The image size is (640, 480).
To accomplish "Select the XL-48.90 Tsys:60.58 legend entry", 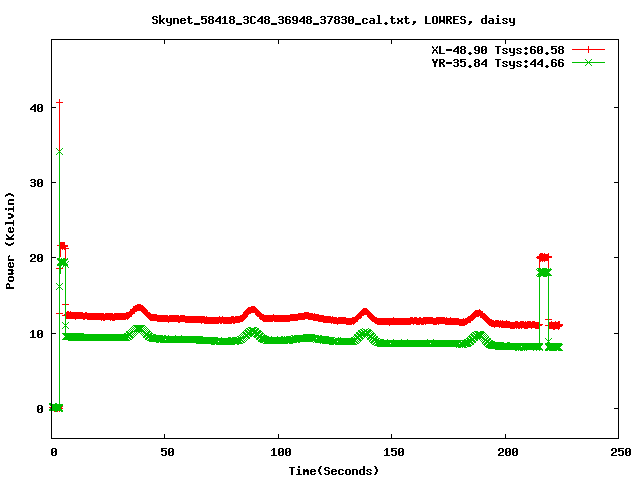I will (498, 50).
